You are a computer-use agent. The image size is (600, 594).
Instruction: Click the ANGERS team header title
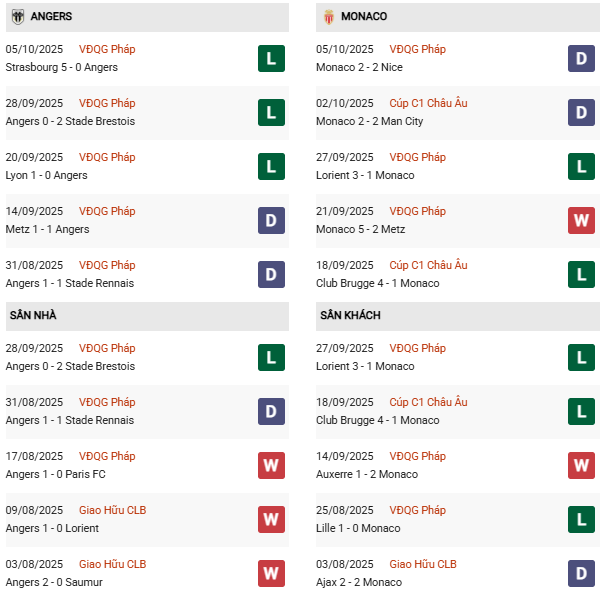tap(51, 17)
